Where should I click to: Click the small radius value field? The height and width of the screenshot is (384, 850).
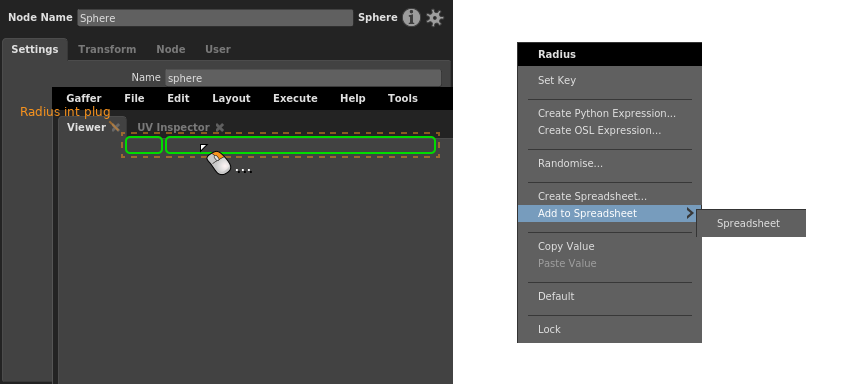[x=144, y=145]
